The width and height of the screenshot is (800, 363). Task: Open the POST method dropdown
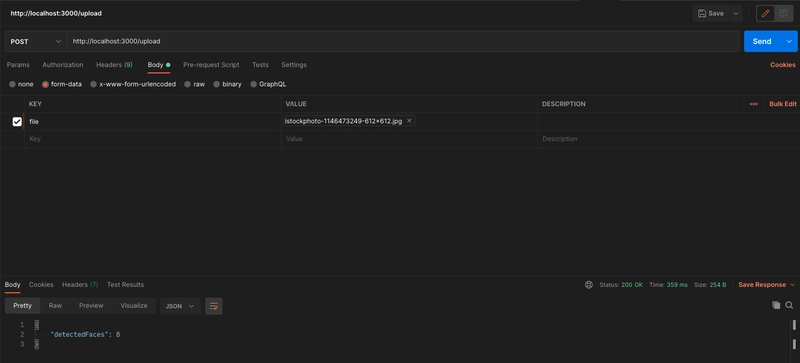(x=36, y=41)
